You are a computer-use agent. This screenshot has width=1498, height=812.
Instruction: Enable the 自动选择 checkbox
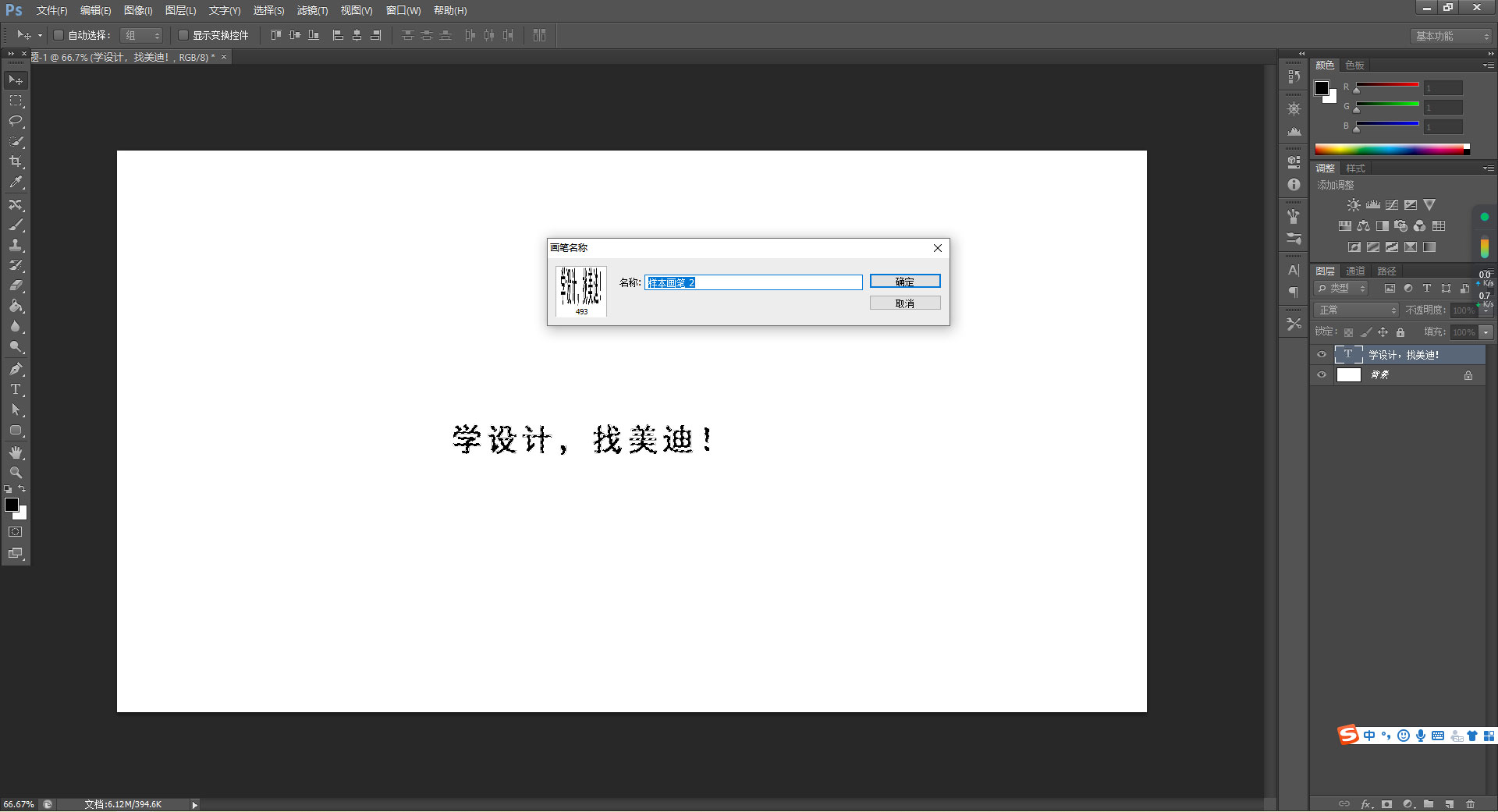pyautogui.click(x=59, y=35)
